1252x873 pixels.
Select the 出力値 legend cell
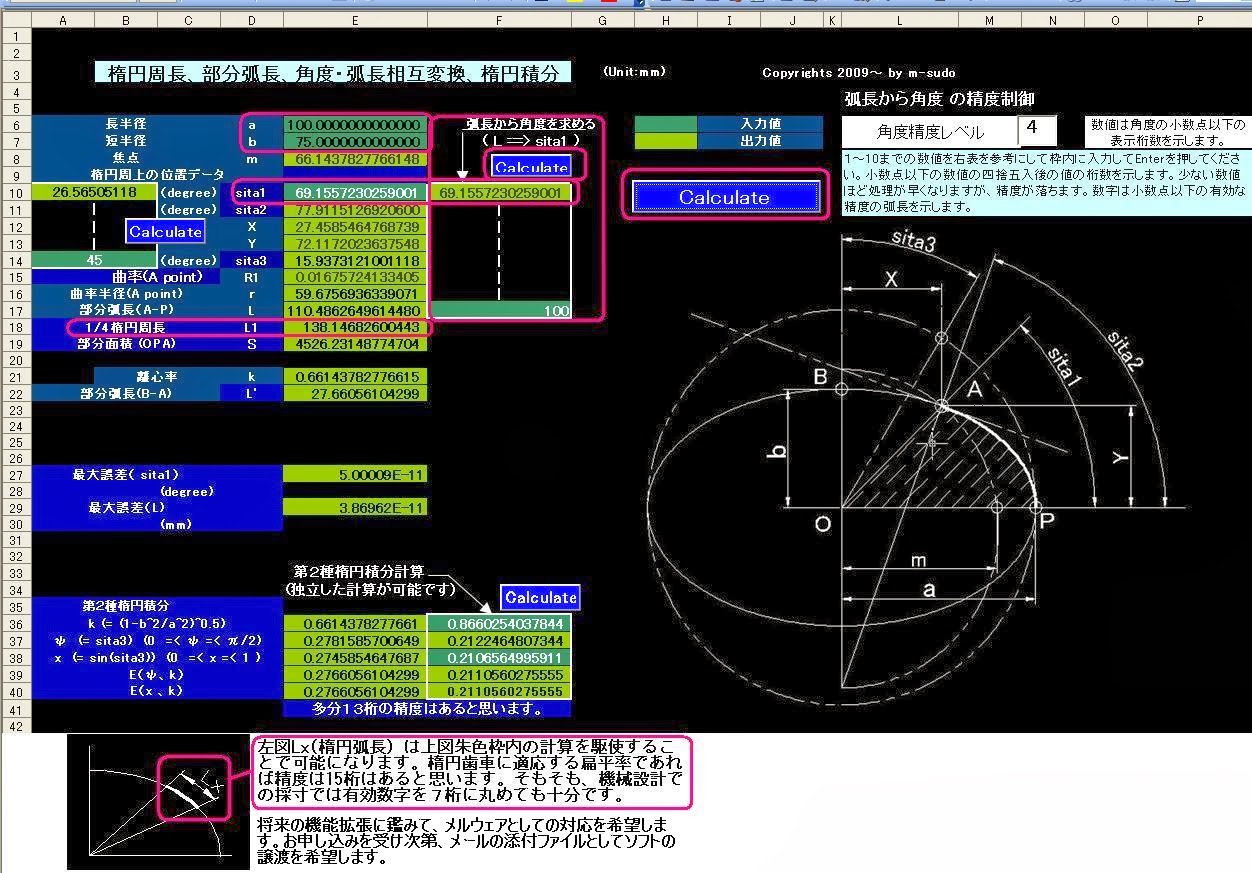760,141
